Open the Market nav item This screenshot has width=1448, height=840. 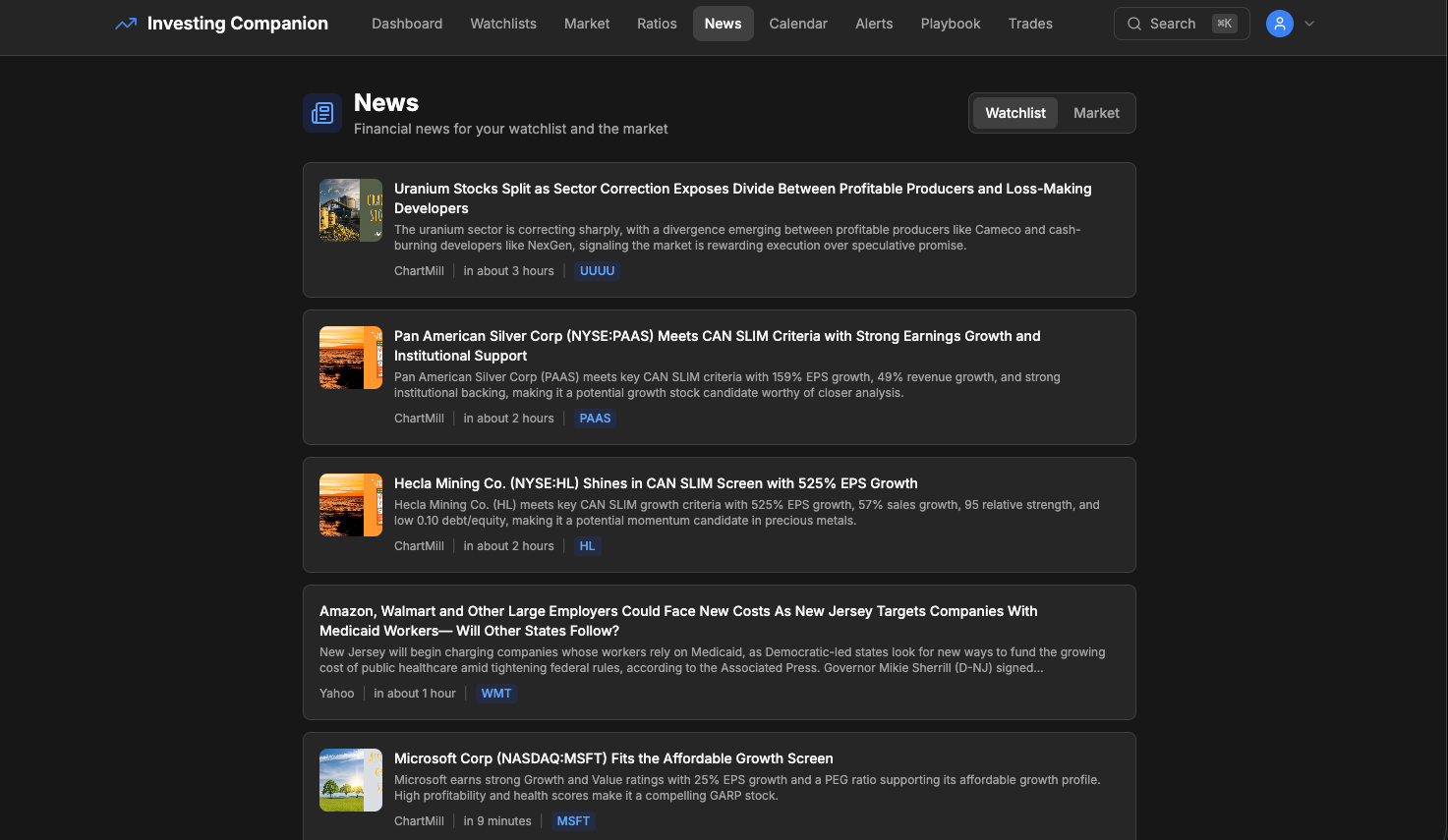[587, 24]
